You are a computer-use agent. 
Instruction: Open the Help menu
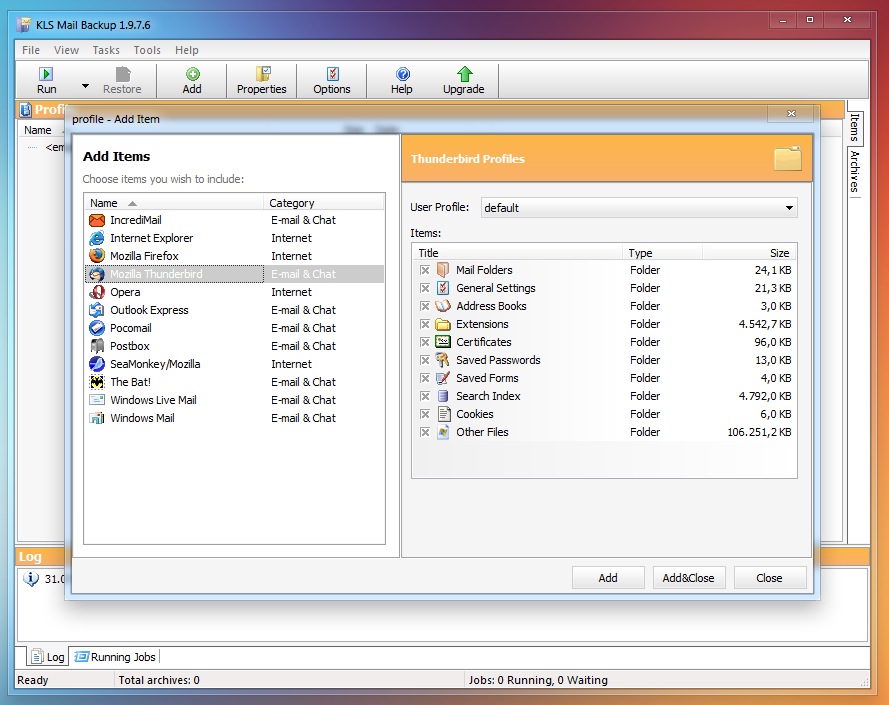(187, 50)
